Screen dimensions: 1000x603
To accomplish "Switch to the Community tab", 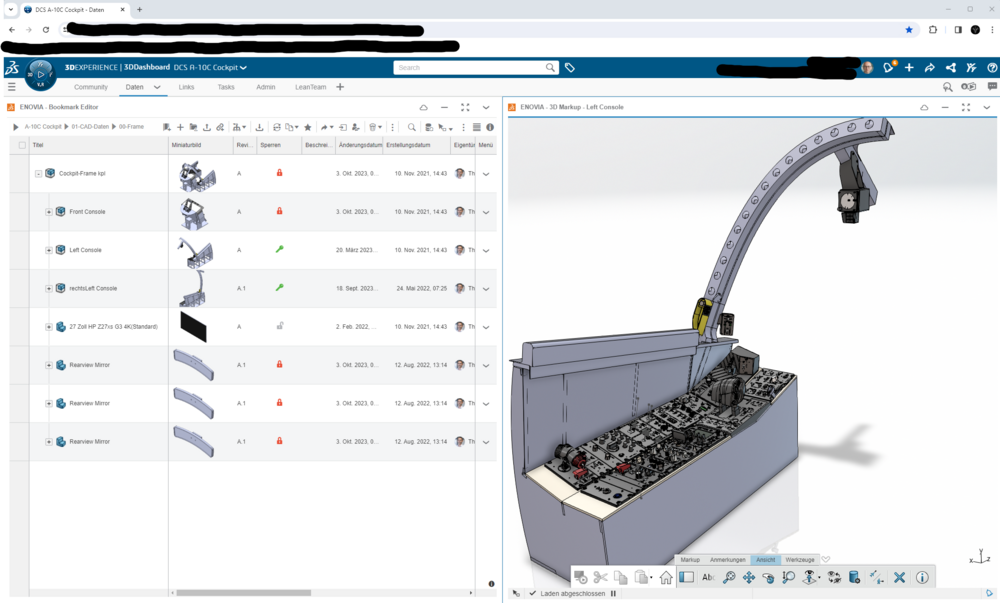I will pos(91,87).
